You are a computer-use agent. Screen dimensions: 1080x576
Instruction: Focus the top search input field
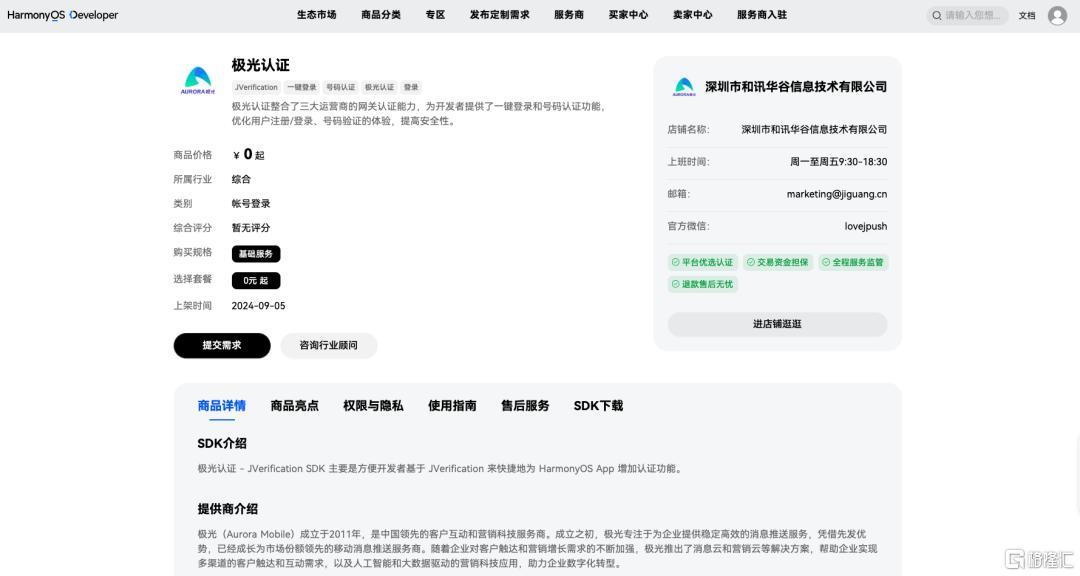[x=968, y=15]
